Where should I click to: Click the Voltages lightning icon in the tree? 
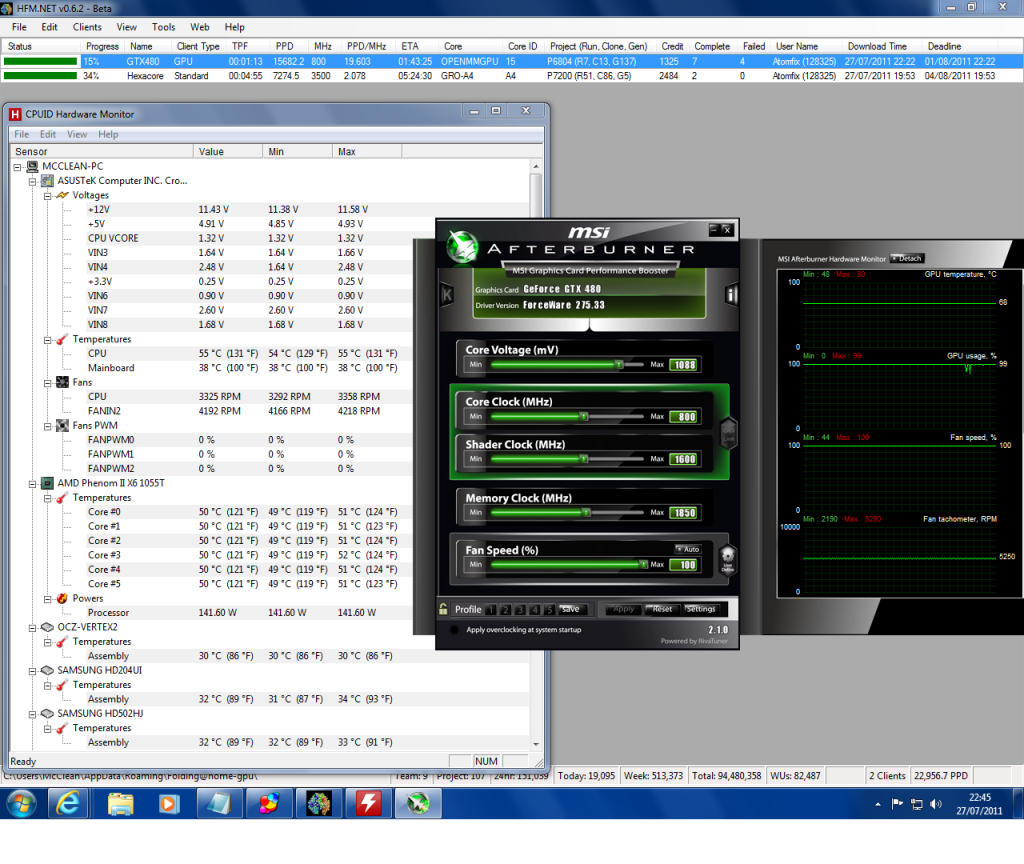click(62, 195)
